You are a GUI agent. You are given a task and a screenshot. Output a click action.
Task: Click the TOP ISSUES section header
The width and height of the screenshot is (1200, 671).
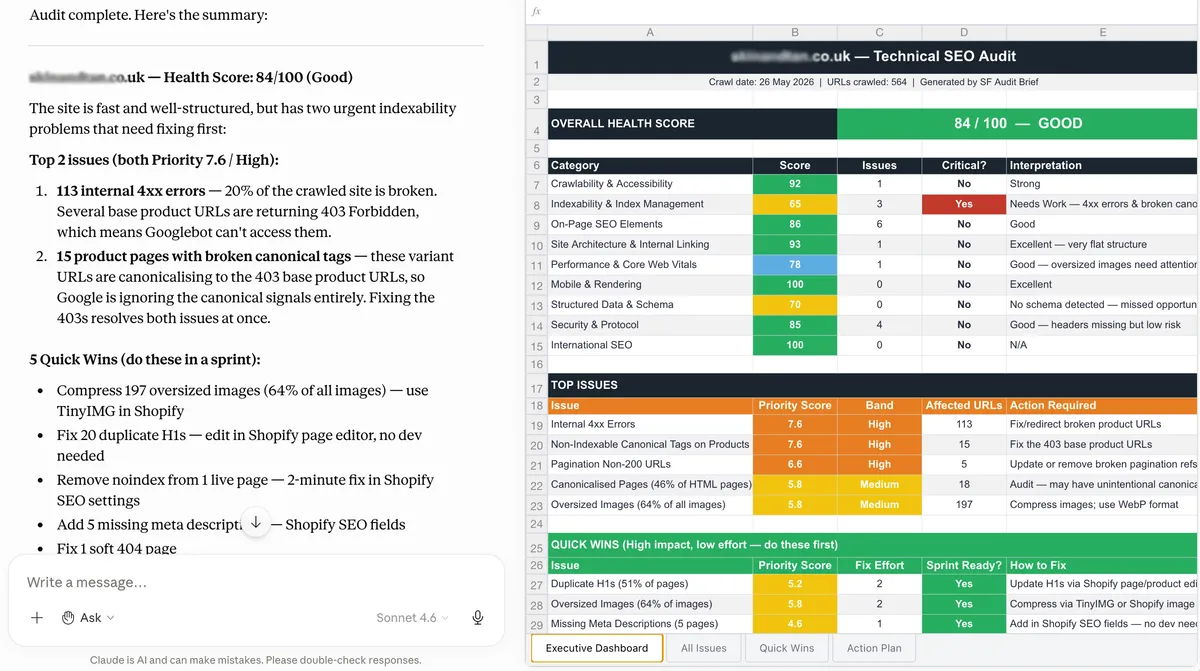(x=873, y=384)
